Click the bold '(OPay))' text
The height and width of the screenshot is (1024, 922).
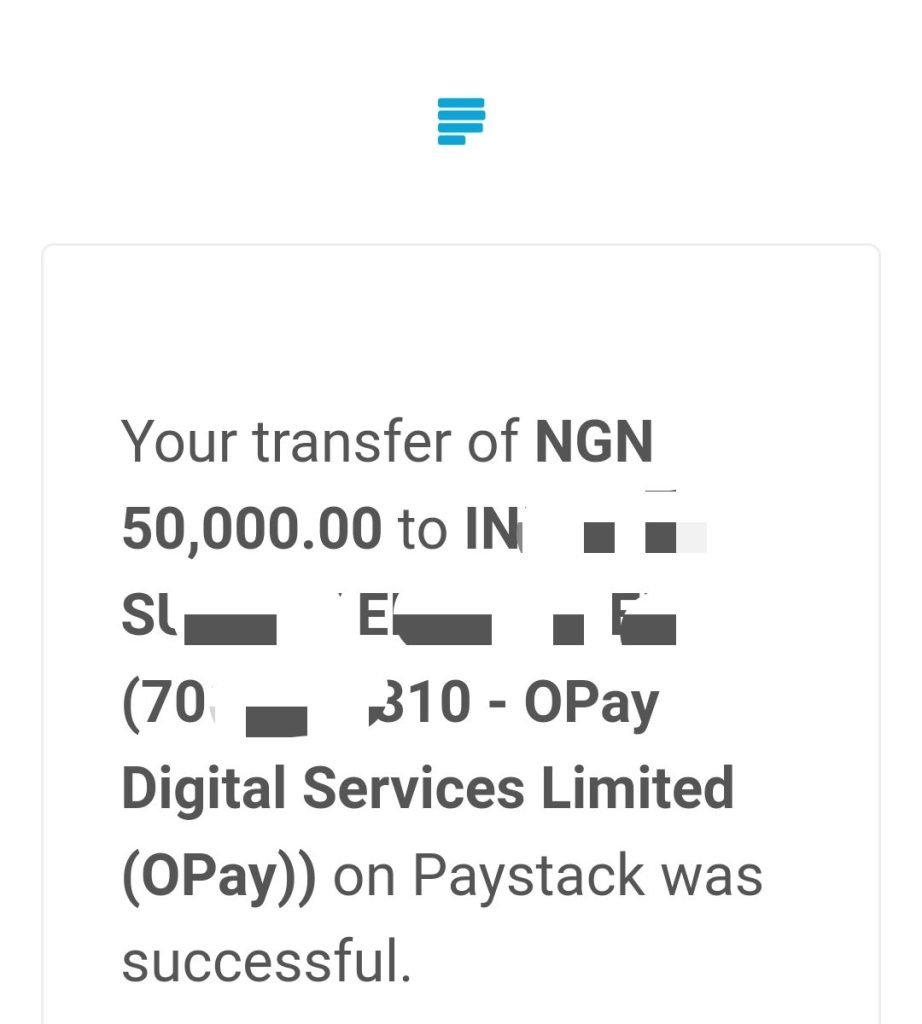click(x=219, y=877)
